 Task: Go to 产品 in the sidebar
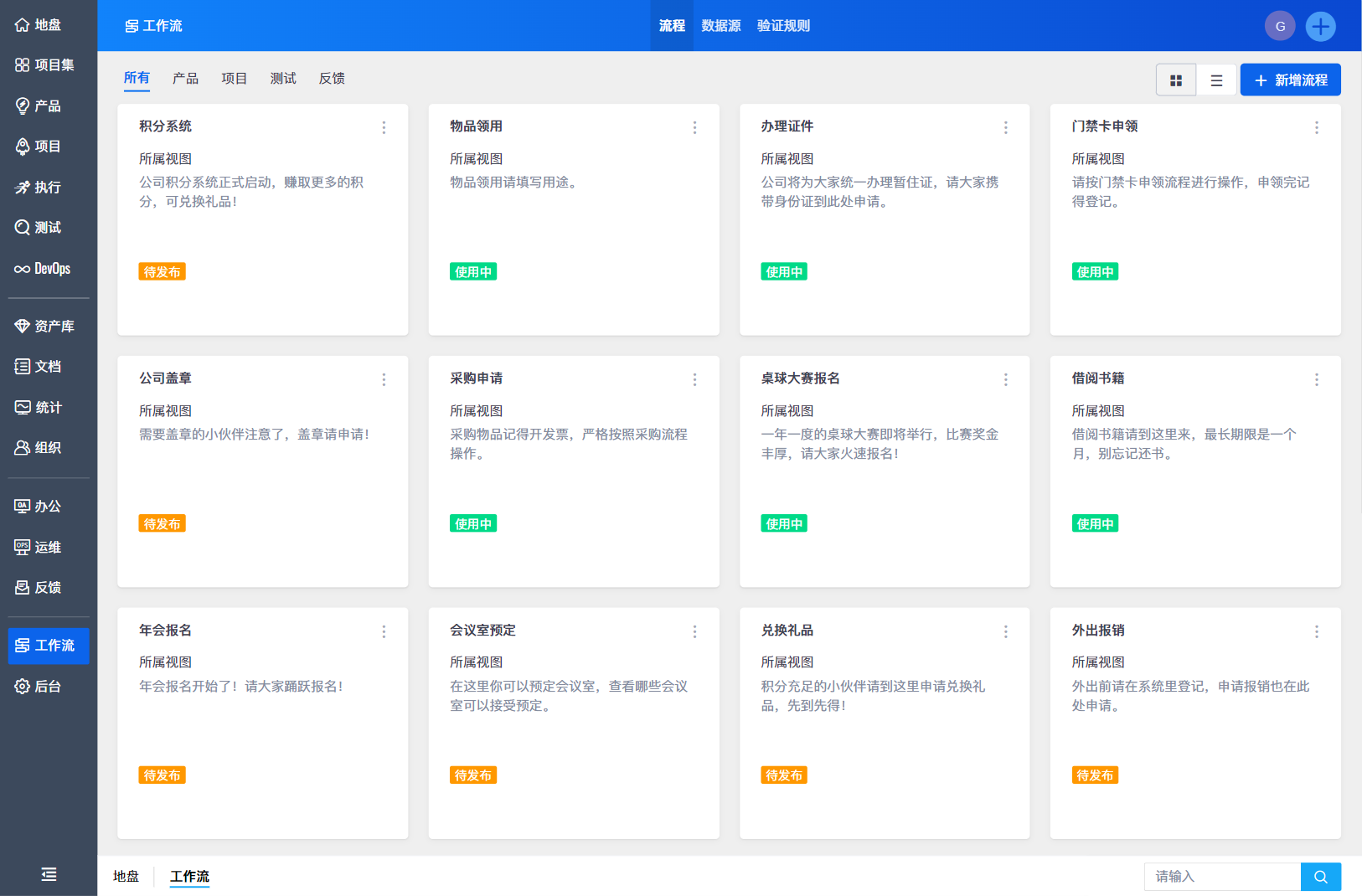pyautogui.click(x=38, y=106)
